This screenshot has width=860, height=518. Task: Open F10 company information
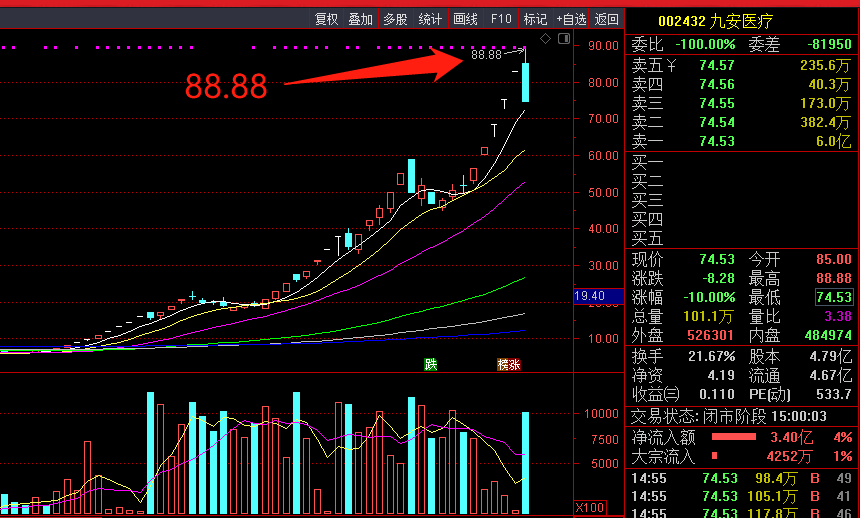click(x=501, y=19)
